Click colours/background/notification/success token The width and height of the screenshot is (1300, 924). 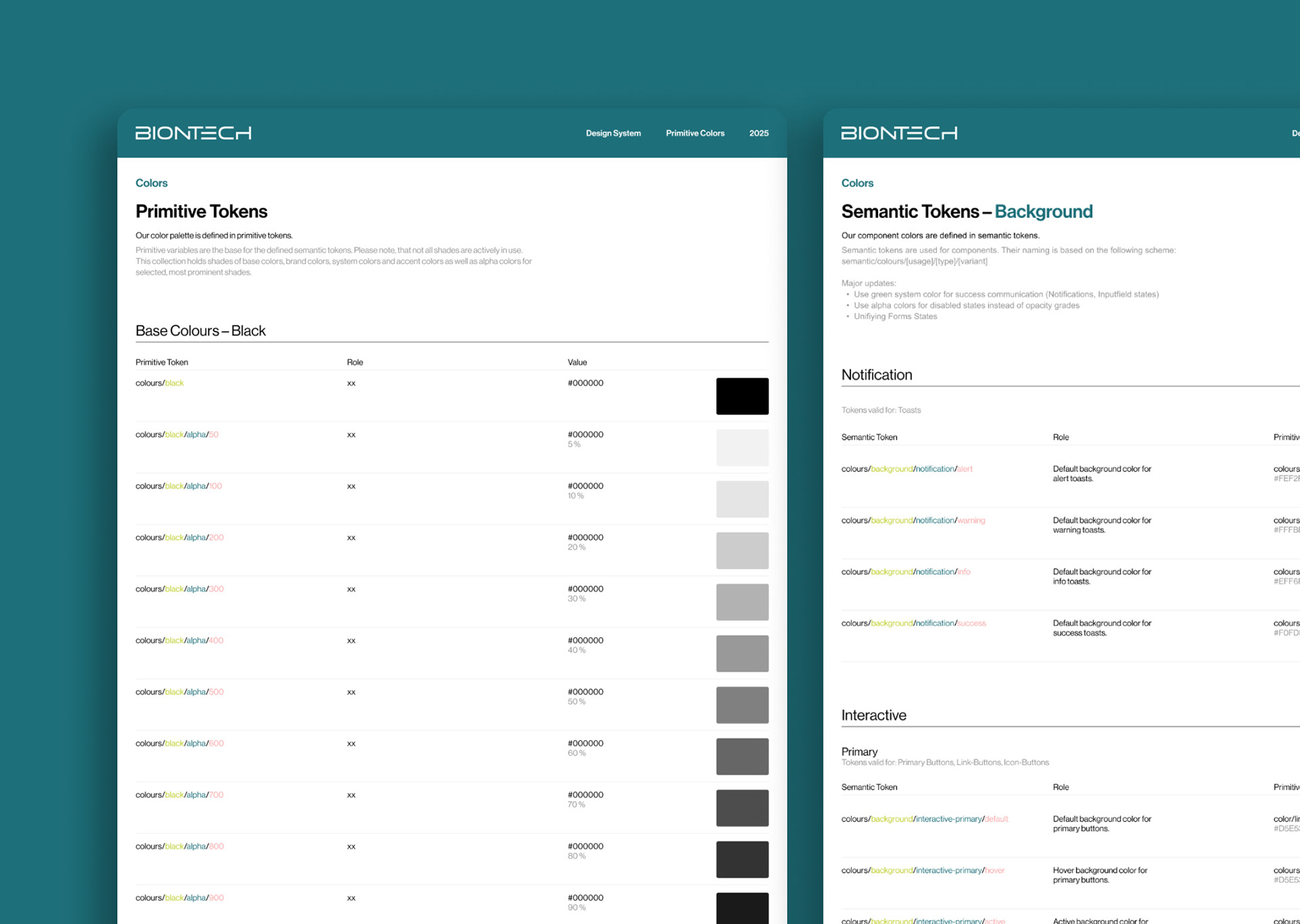pos(913,623)
